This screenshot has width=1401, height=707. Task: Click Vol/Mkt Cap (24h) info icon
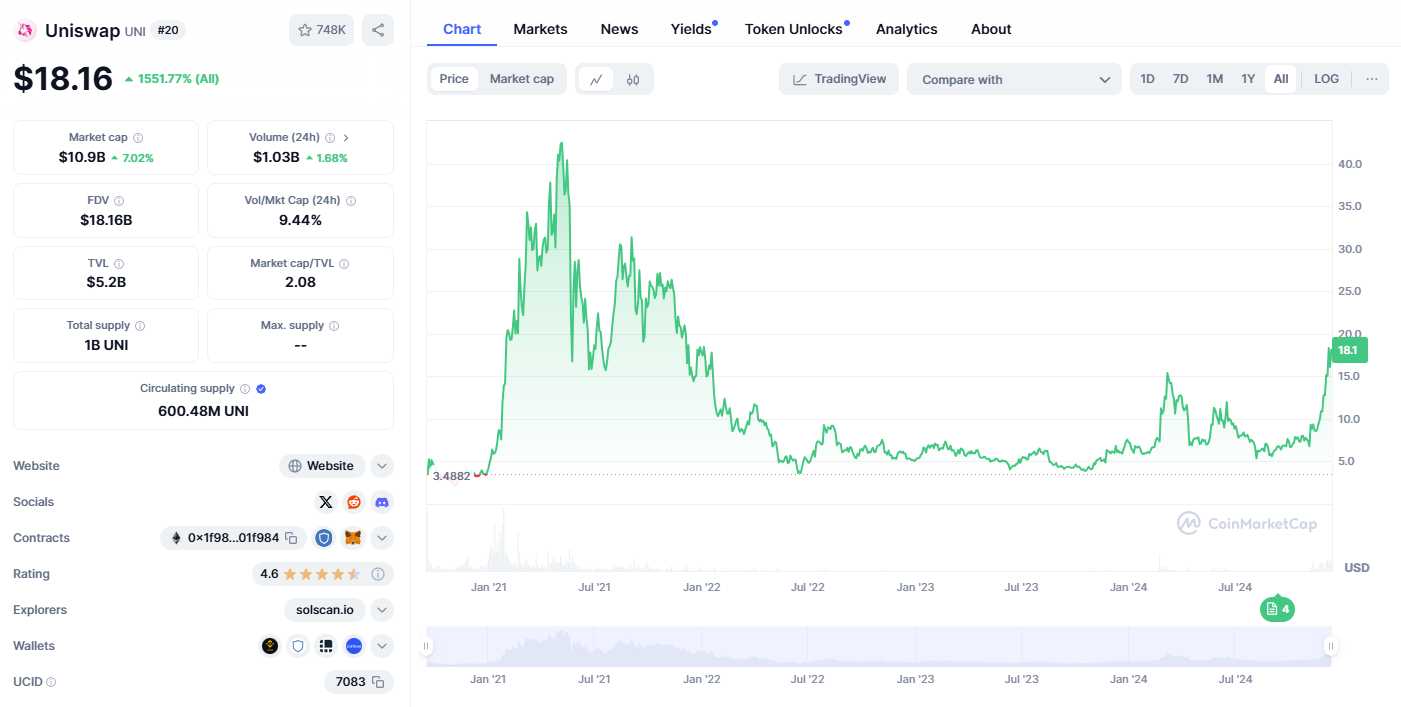click(350, 201)
